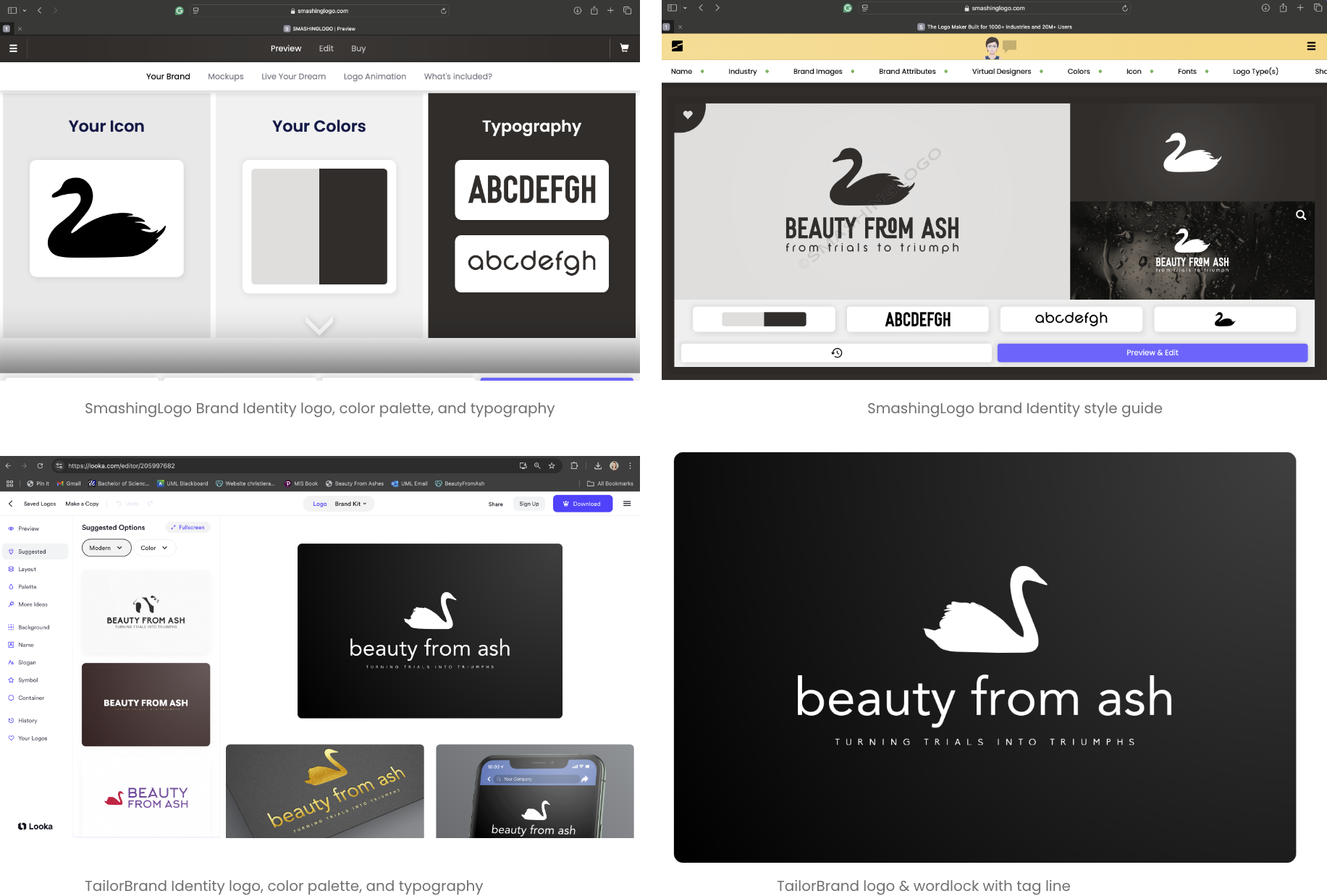Open the gold swan business card mockup
This screenshot has width=1327, height=896.
pos(325,791)
